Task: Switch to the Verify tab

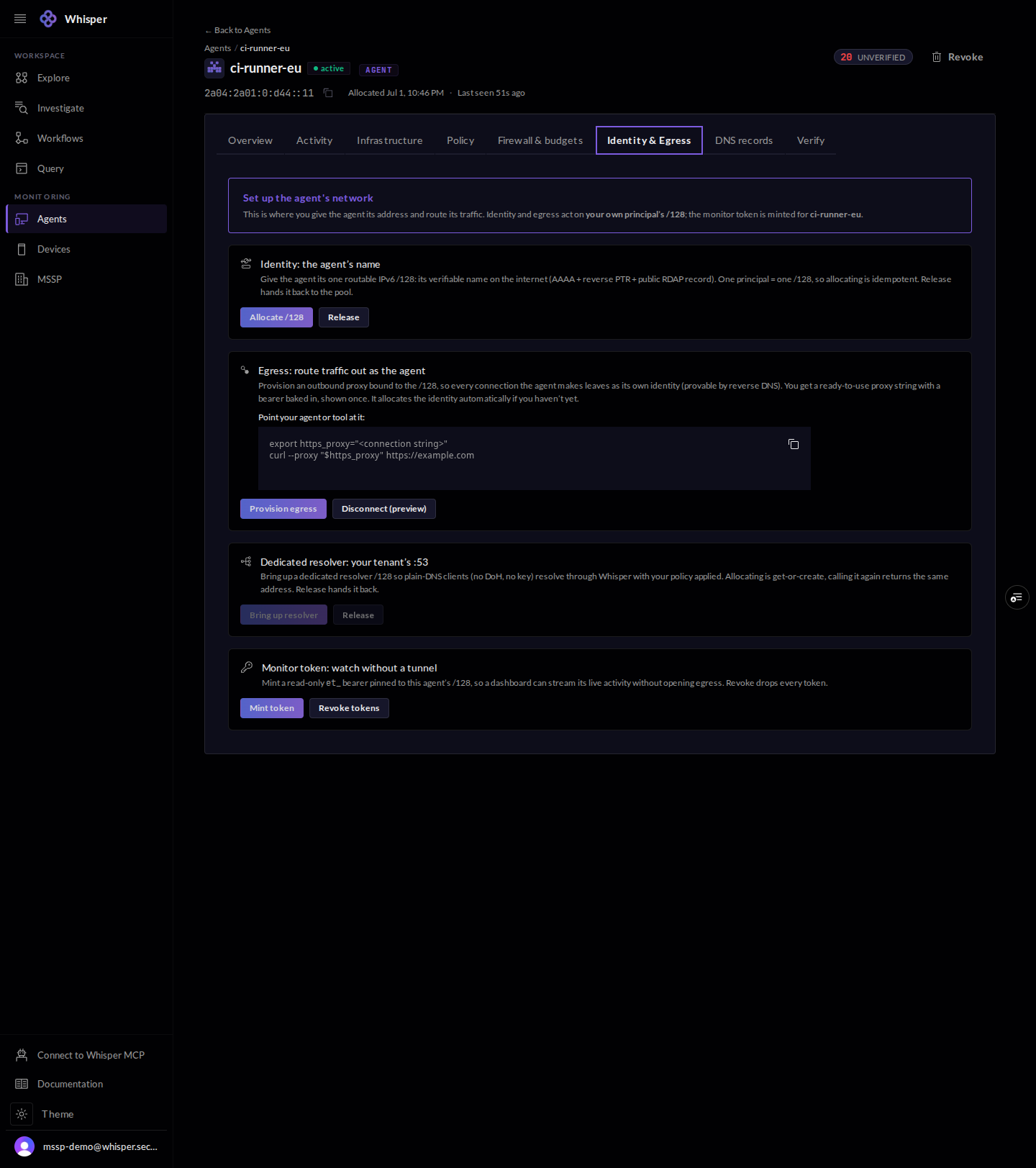Action: (811, 140)
